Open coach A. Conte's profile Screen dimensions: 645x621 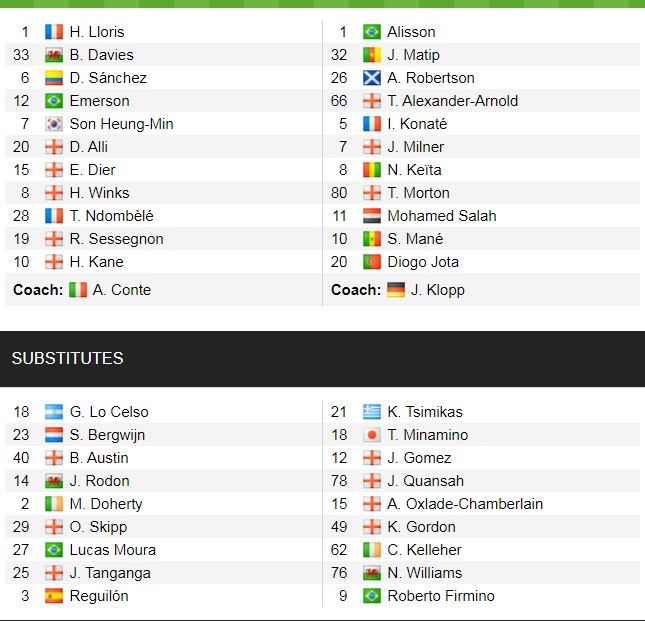click(x=122, y=290)
